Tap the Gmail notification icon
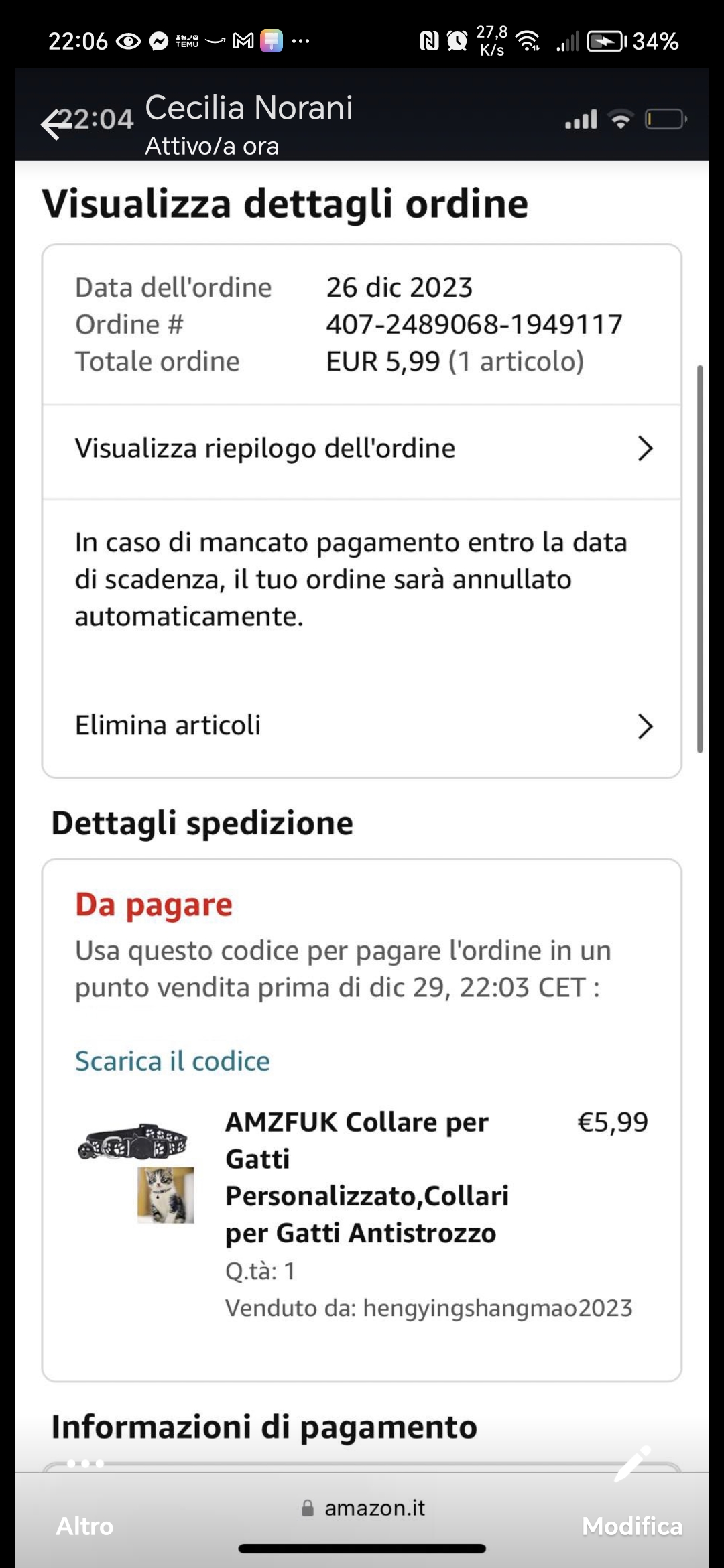The image size is (724, 1568). pyautogui.click(x=243, y=42)
